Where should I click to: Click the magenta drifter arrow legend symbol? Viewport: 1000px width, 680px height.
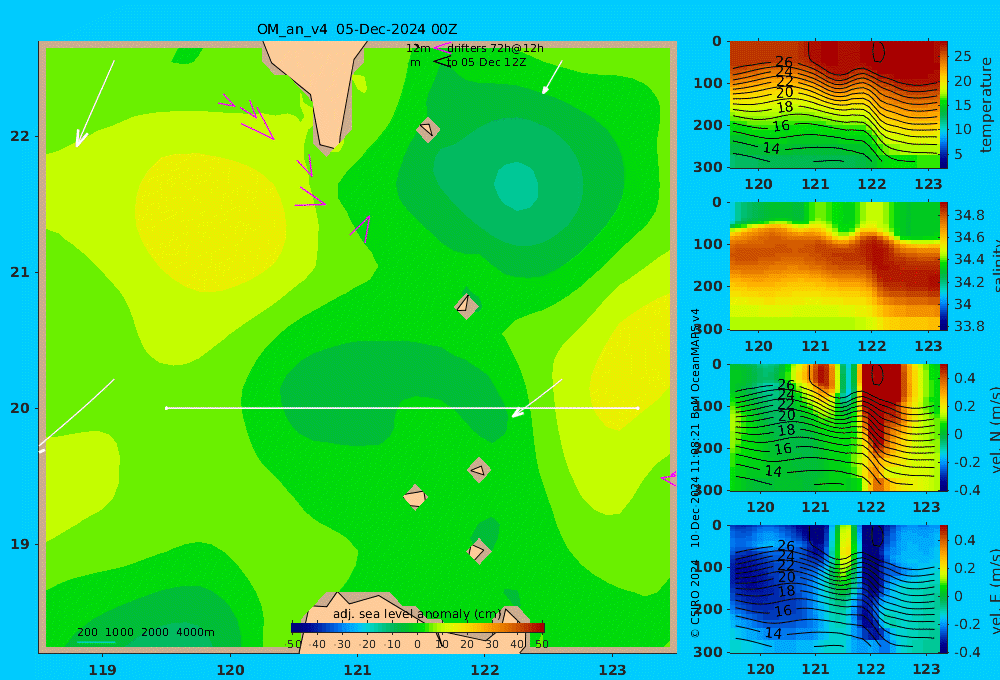point(442,47)
